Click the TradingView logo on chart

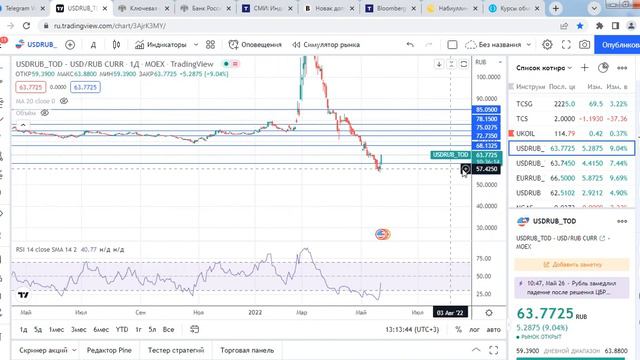point(23,295)
